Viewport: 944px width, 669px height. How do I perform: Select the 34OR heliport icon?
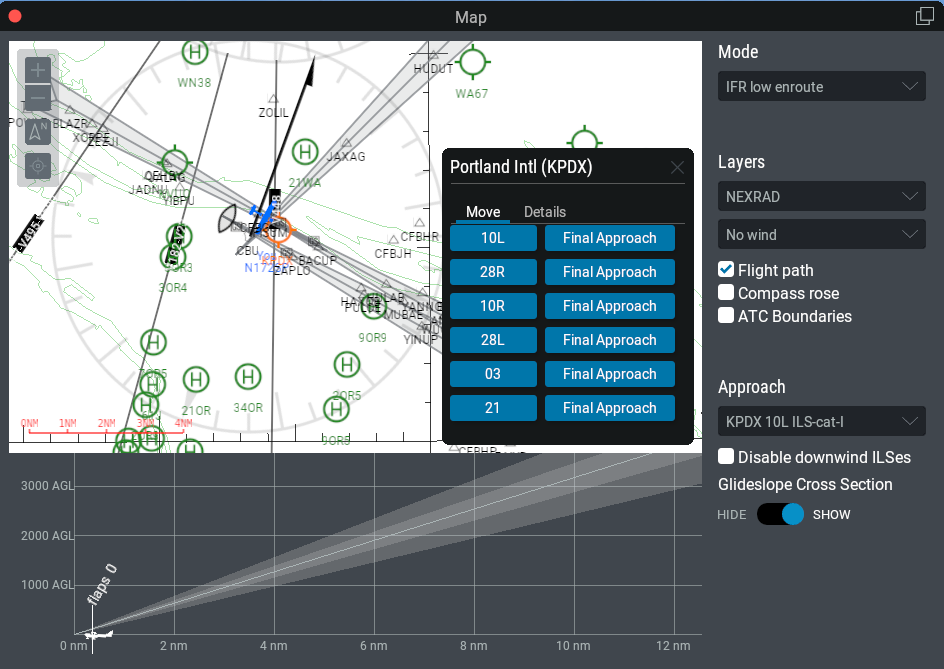point(248,377)
